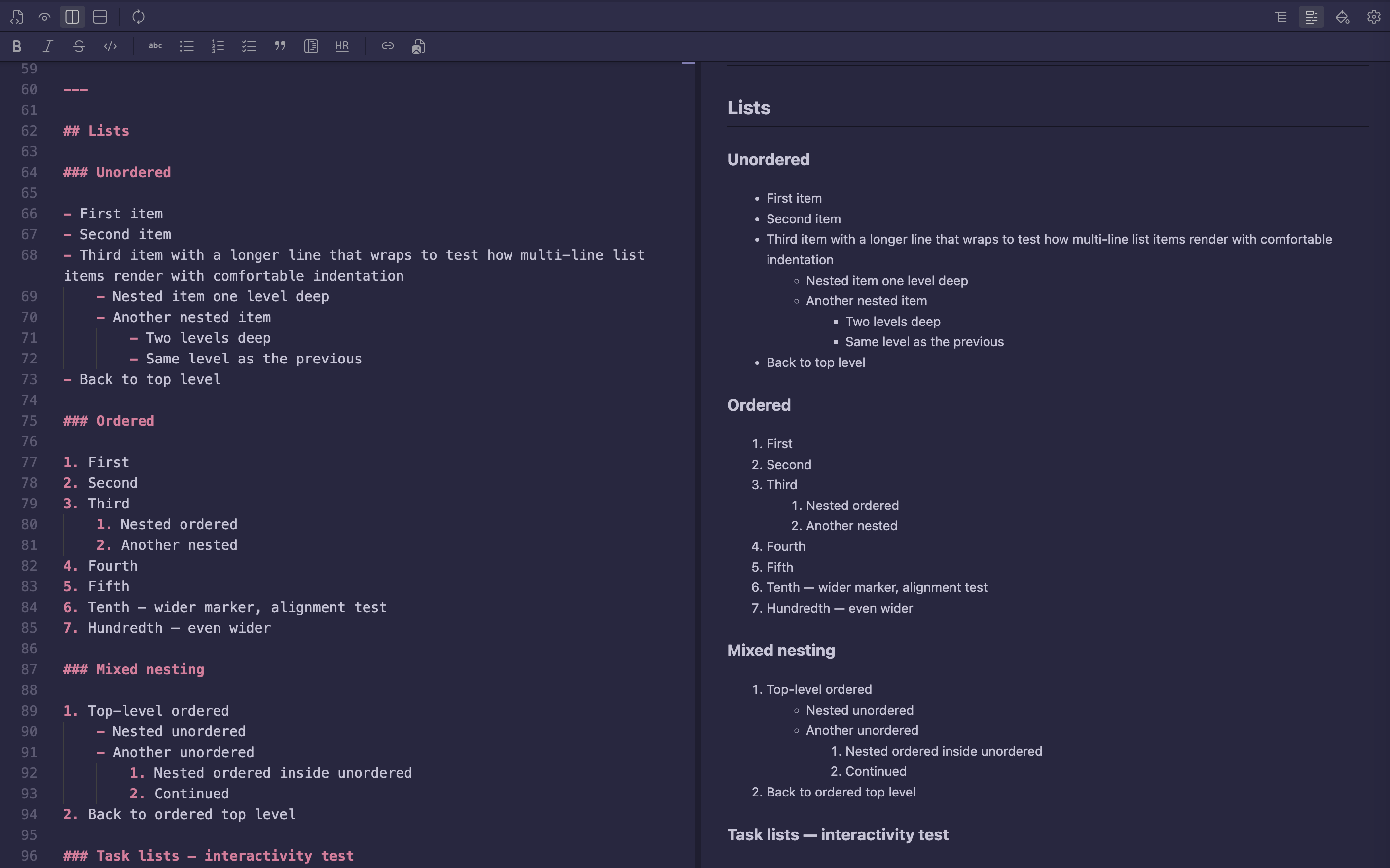This screenshot has width=1390, height=868.
Task: Select the horizontal stacked split layout
Action: [x=100, y=17]
